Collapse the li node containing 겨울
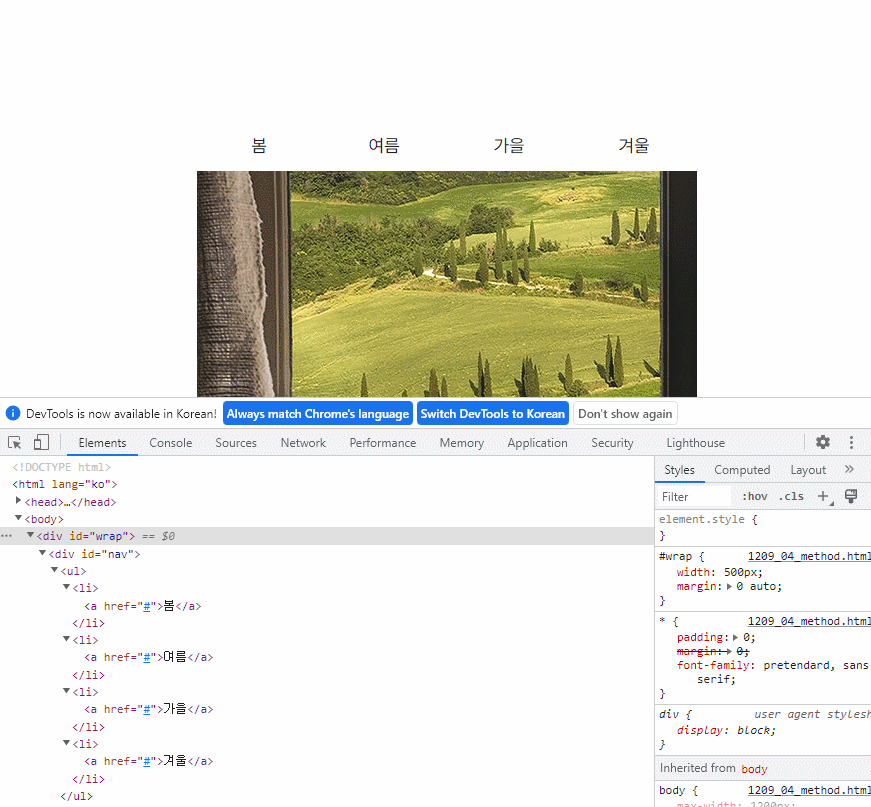Viewport: 871px width, 807px height. pos(66,743)
